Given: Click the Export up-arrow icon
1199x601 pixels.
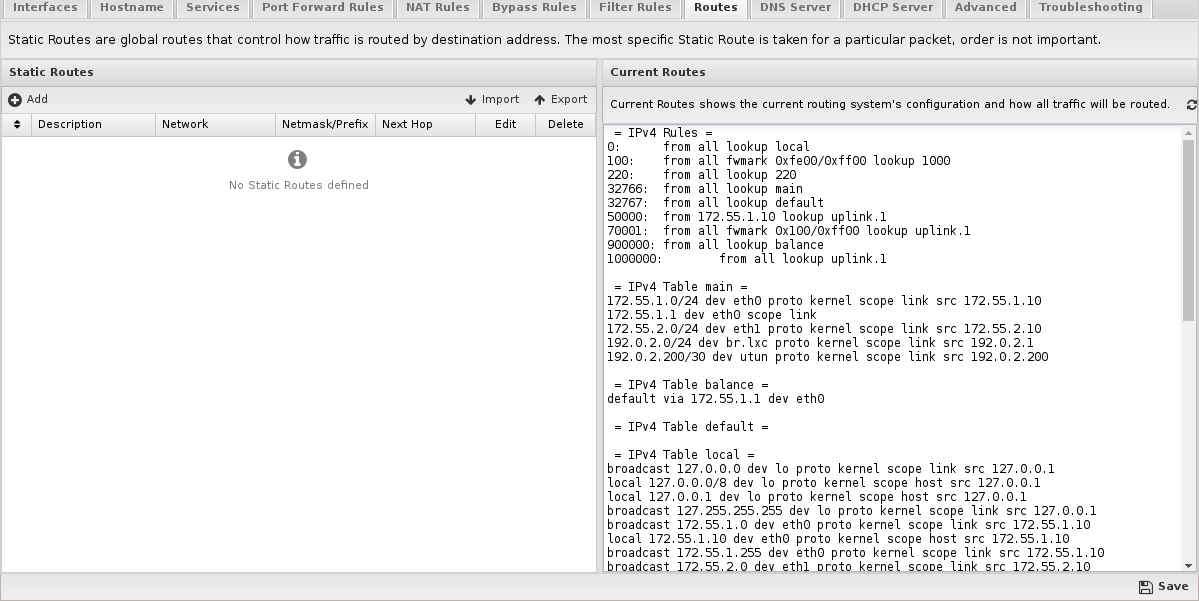Looking at the screenshot, I should click(x=539, y=100).
